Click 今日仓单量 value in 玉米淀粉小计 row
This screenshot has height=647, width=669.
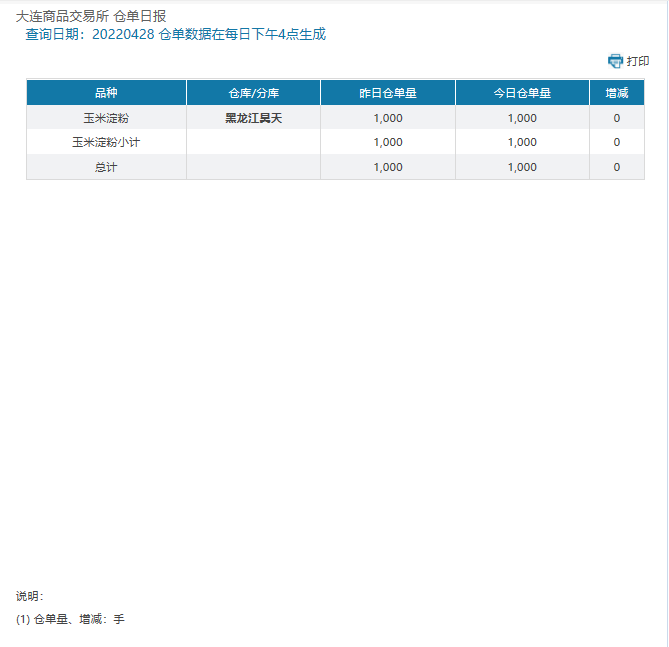click(522, 142)
